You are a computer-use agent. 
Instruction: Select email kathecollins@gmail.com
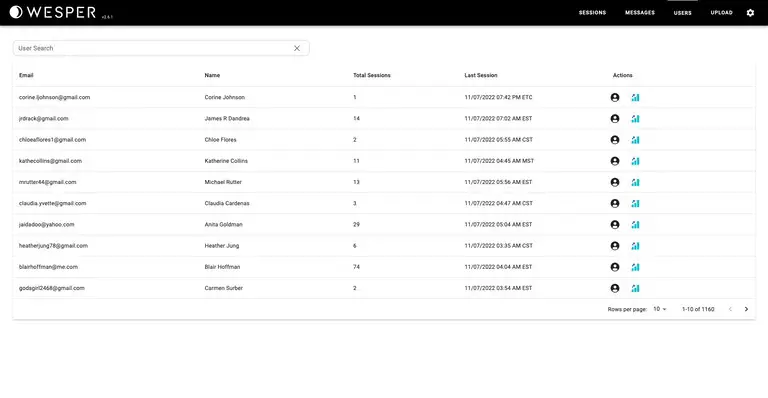(50, 161)
